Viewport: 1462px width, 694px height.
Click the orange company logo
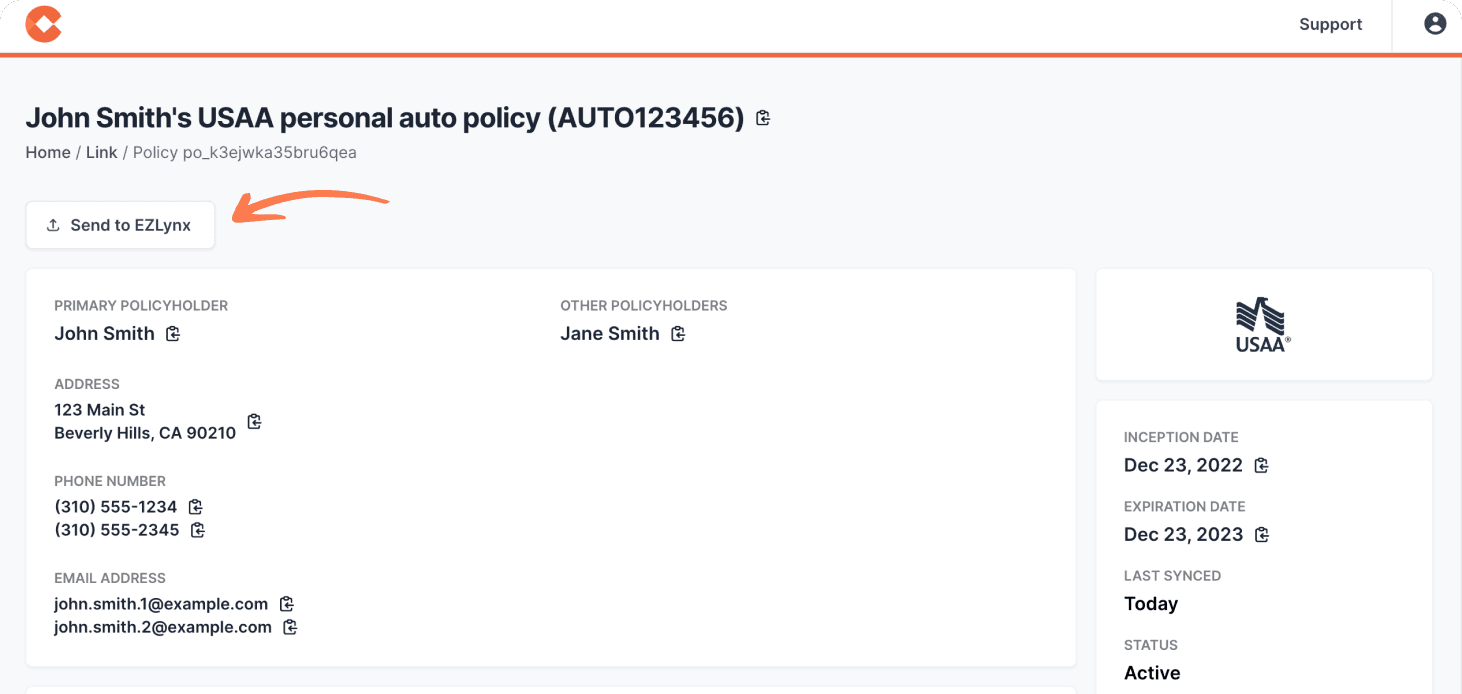pos(44,24)
